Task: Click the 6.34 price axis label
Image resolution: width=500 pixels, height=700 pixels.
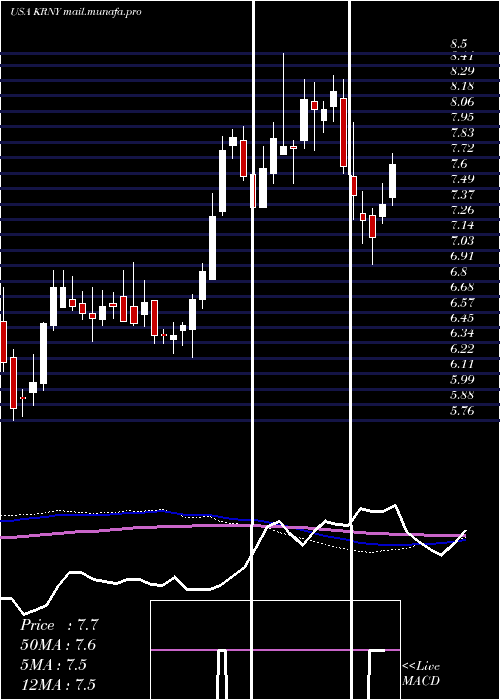Action: pos(462,333)
